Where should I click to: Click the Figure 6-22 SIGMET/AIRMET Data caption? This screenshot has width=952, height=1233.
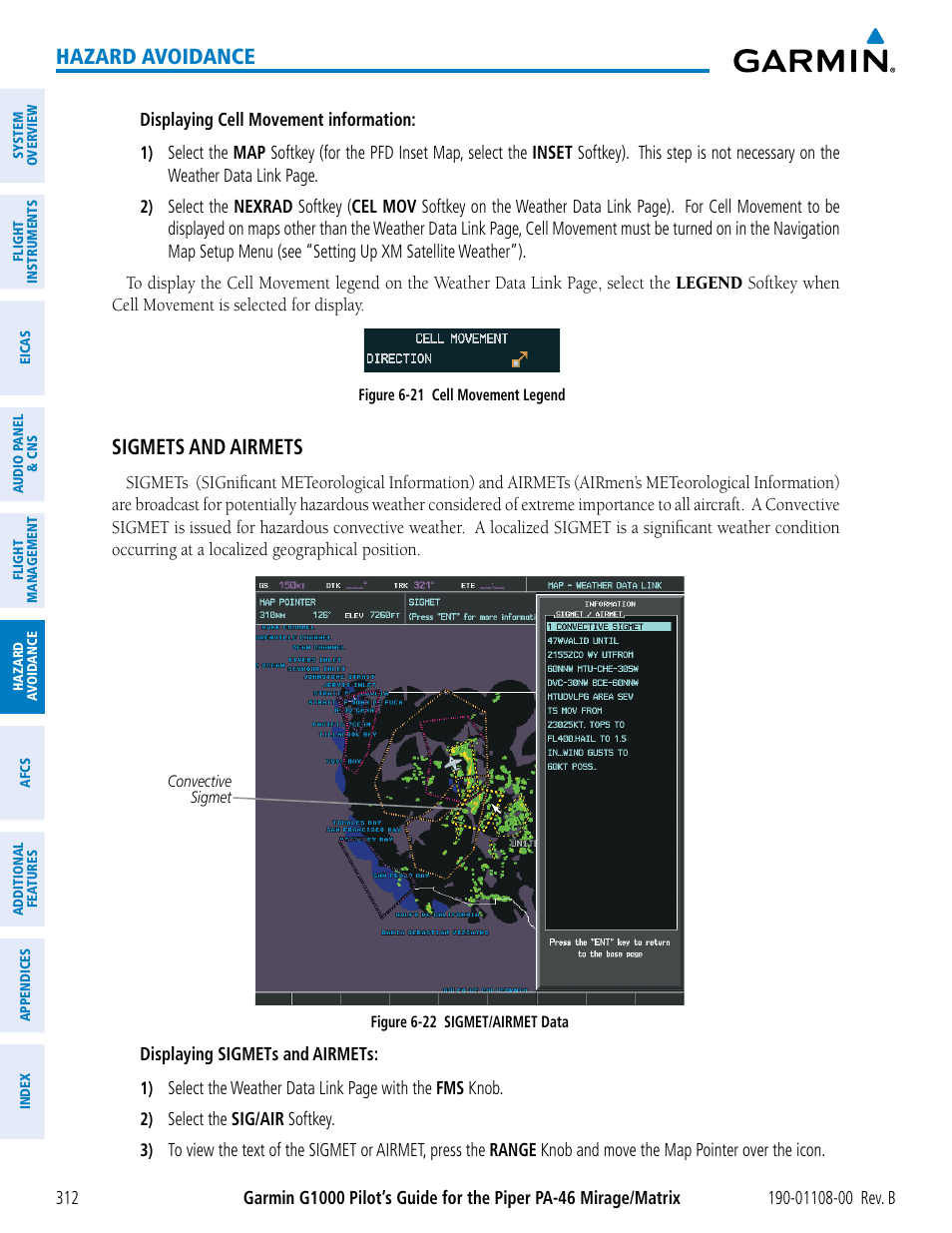click(470, 1022)
